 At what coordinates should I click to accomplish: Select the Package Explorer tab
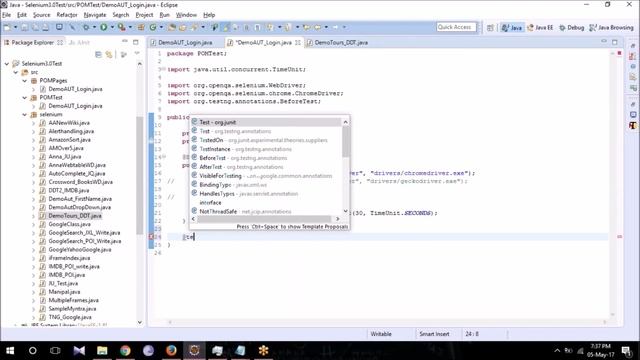pyautogui.click(x=33, y=42)
